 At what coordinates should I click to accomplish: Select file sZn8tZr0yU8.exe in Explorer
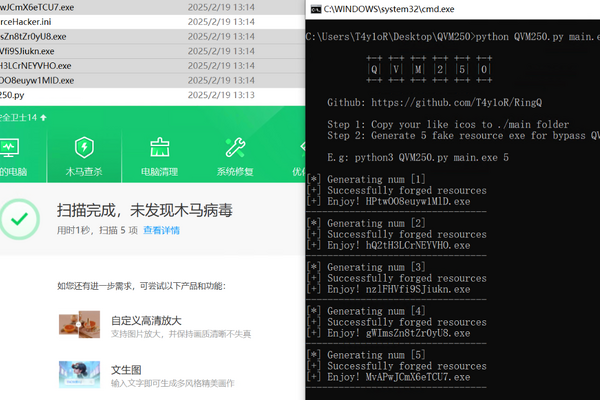pos(152,36)
